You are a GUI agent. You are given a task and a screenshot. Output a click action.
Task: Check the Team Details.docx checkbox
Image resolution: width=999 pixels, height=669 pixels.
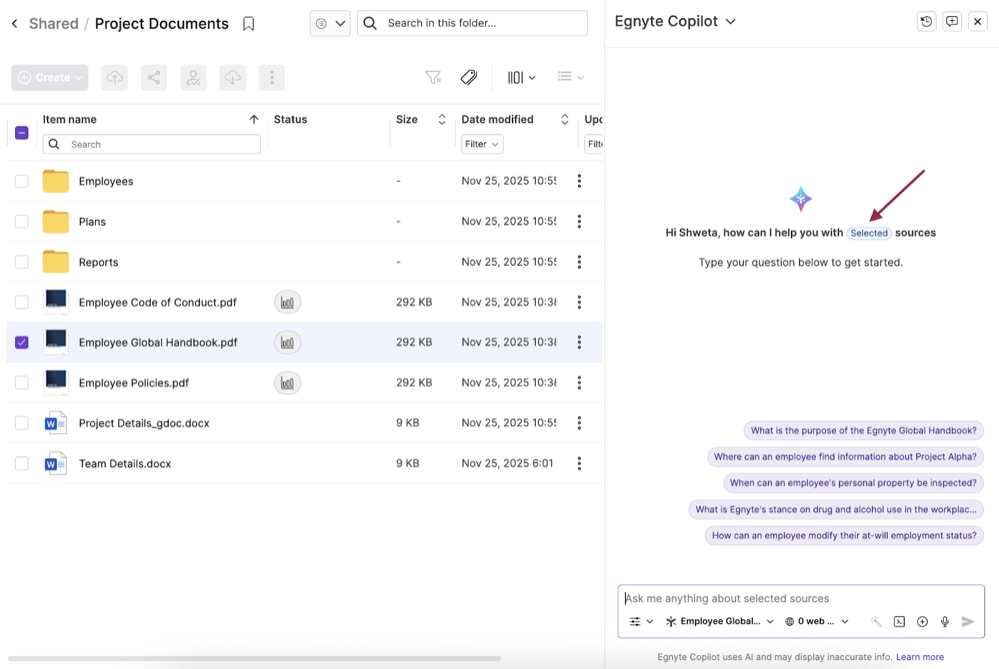coord(22,463)
